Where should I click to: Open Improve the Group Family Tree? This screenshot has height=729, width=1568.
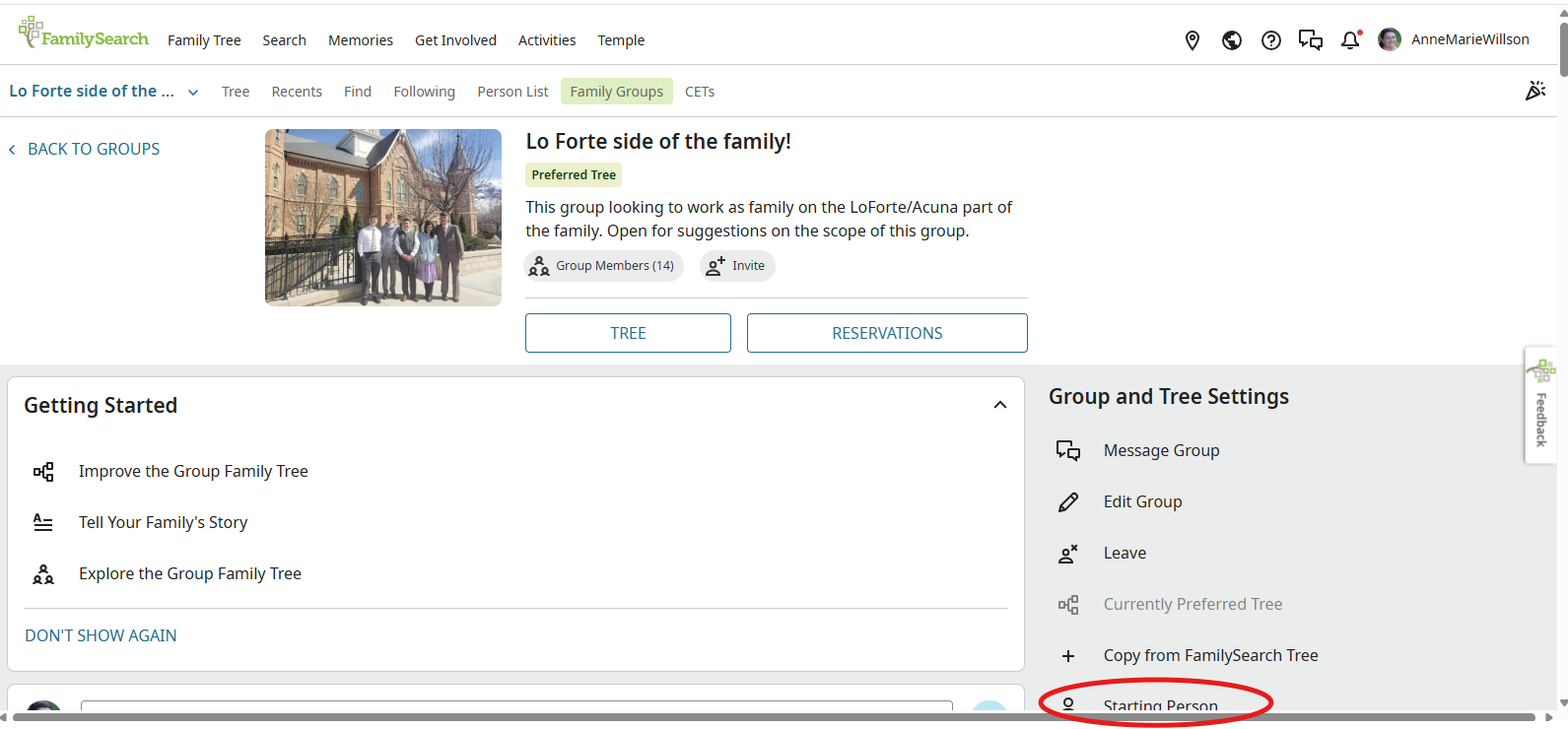[x=193, y=472]
